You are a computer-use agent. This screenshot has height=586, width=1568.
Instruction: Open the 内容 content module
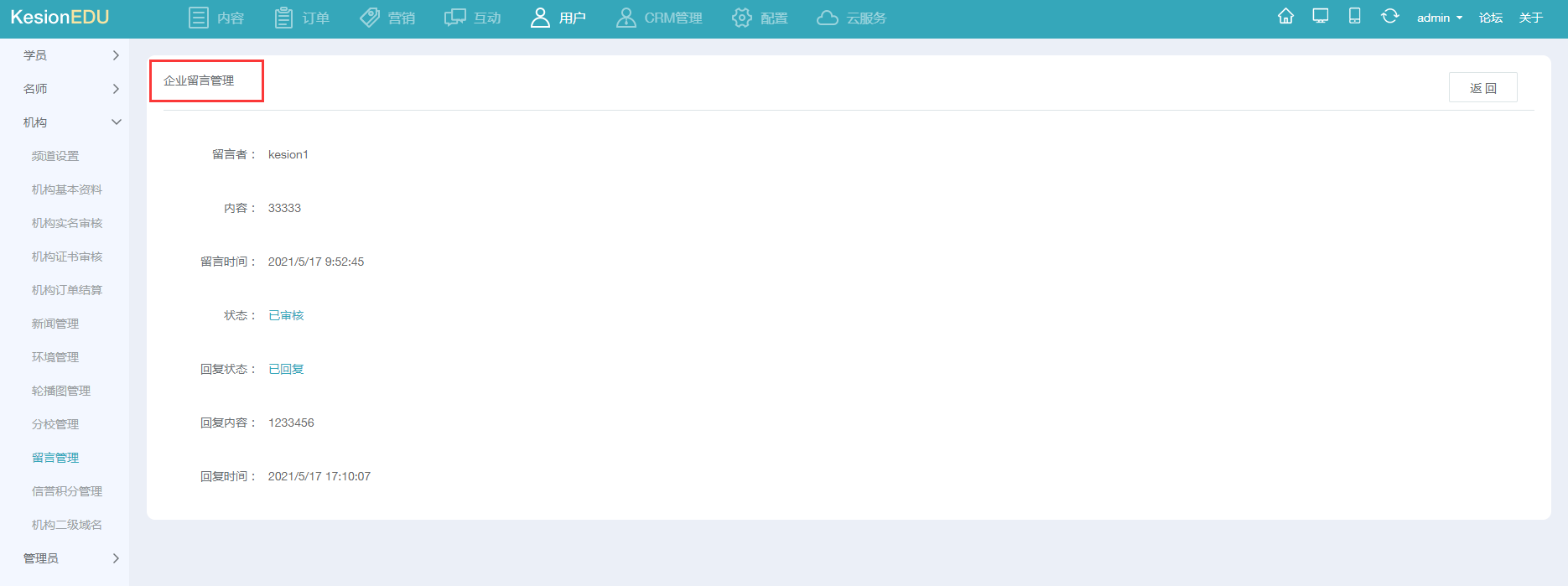(216, 18)
